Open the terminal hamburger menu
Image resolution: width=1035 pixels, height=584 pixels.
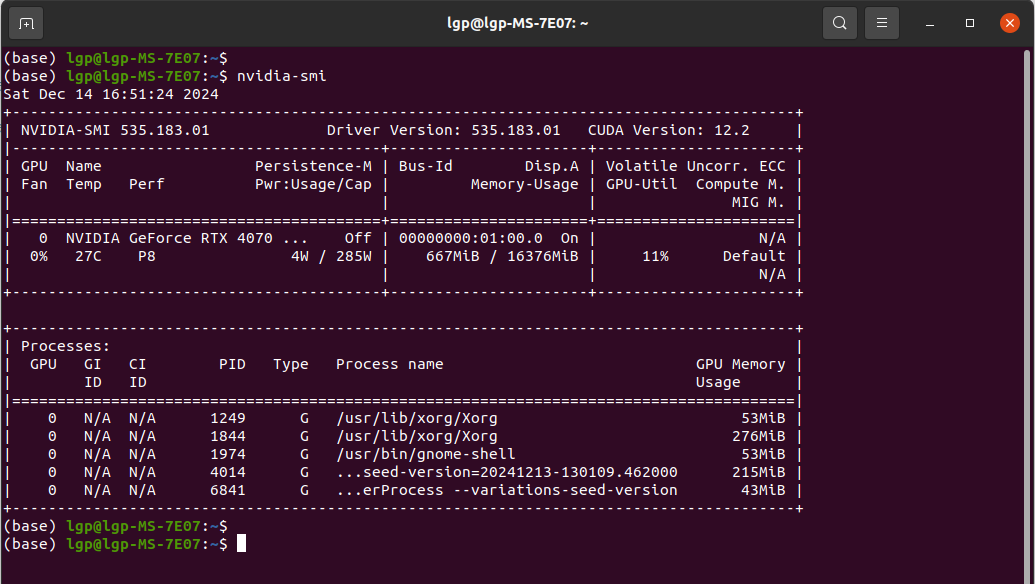tap(882, 24)
